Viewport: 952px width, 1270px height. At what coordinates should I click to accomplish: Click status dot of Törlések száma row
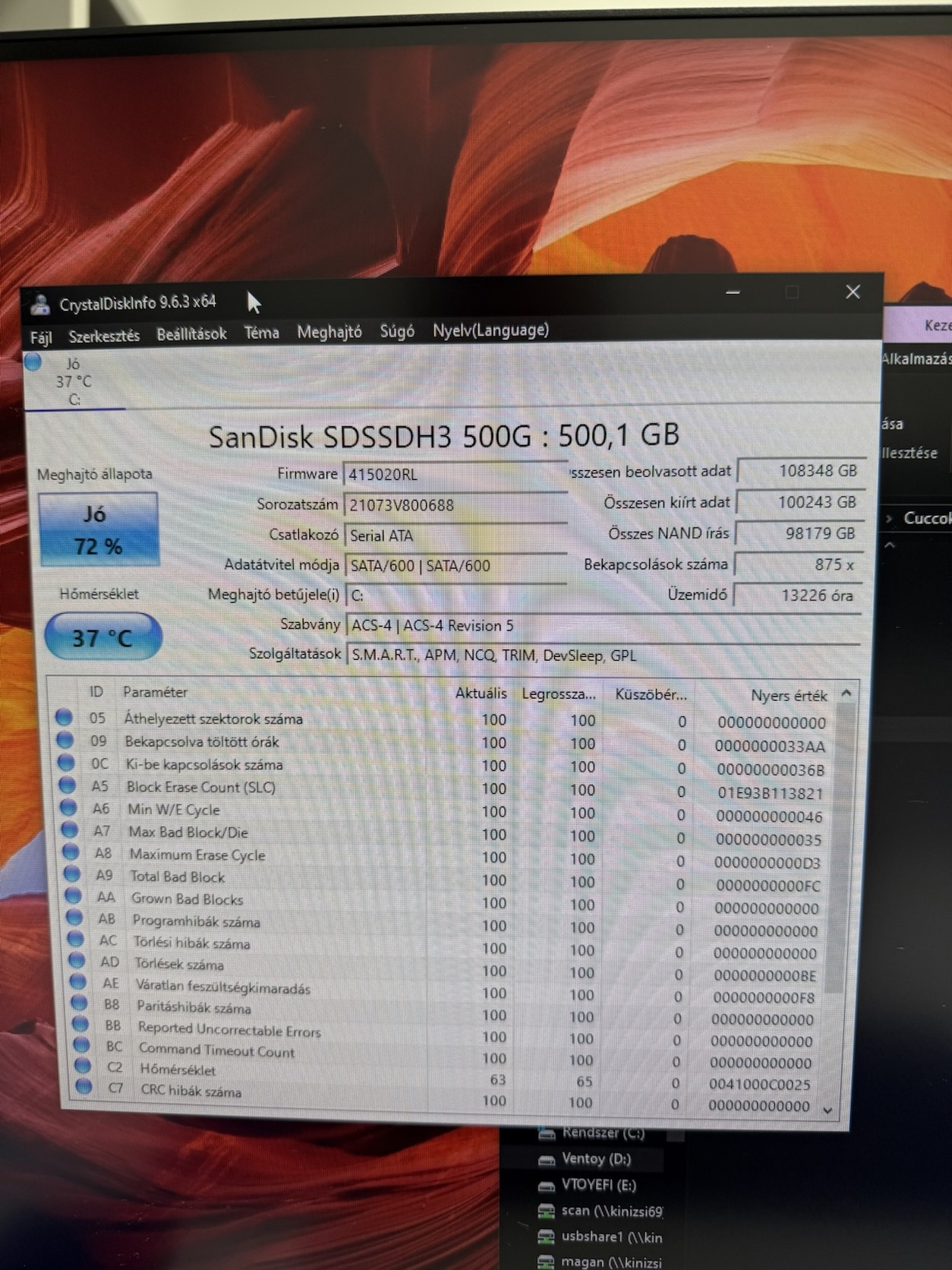point(77,960)
